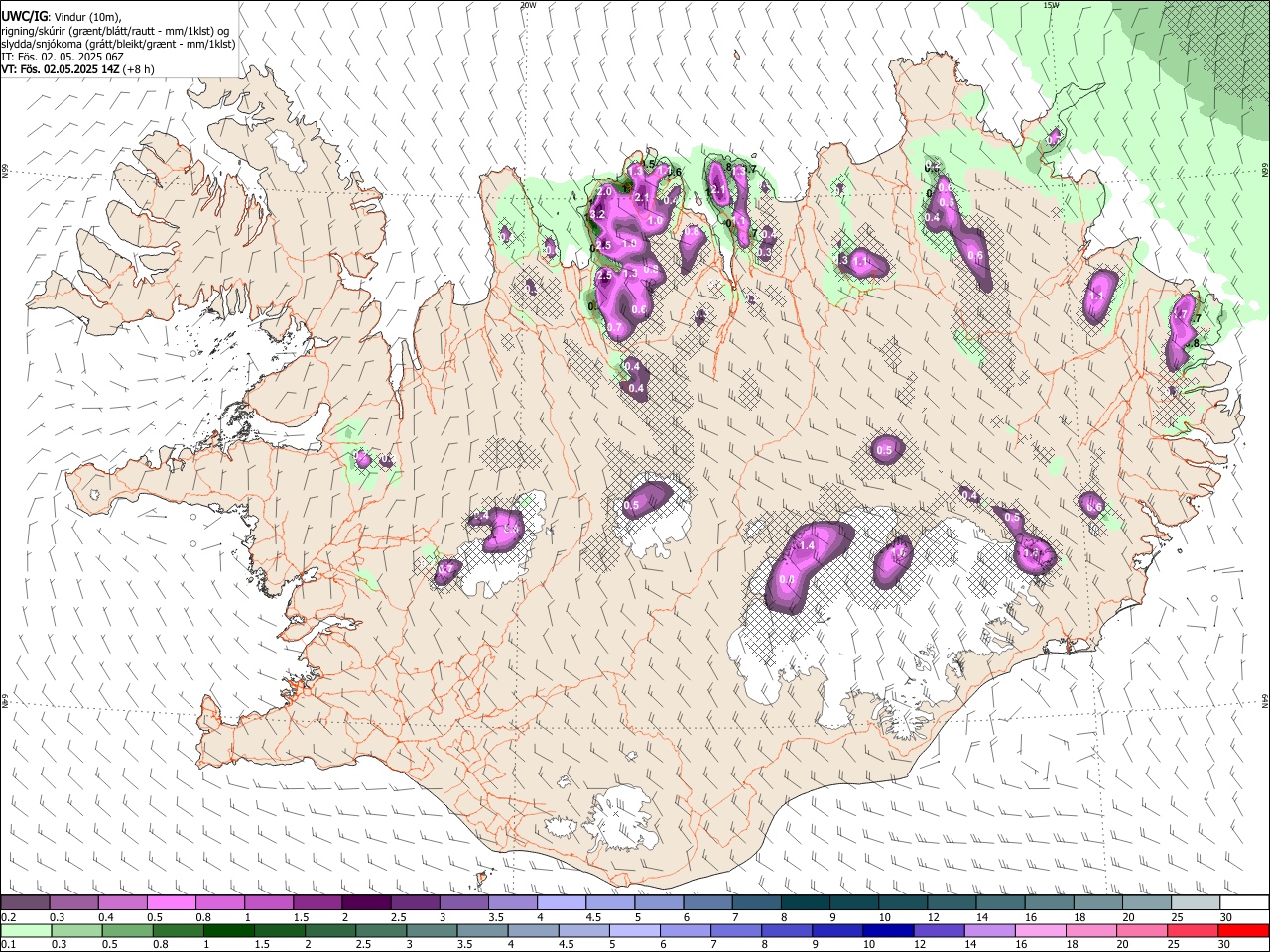Screen dimensions: 1270x952
Task: Select the 'IT: Fös. 02. 05. 2025 06Z' line
Action: click(x=63, y=57)
